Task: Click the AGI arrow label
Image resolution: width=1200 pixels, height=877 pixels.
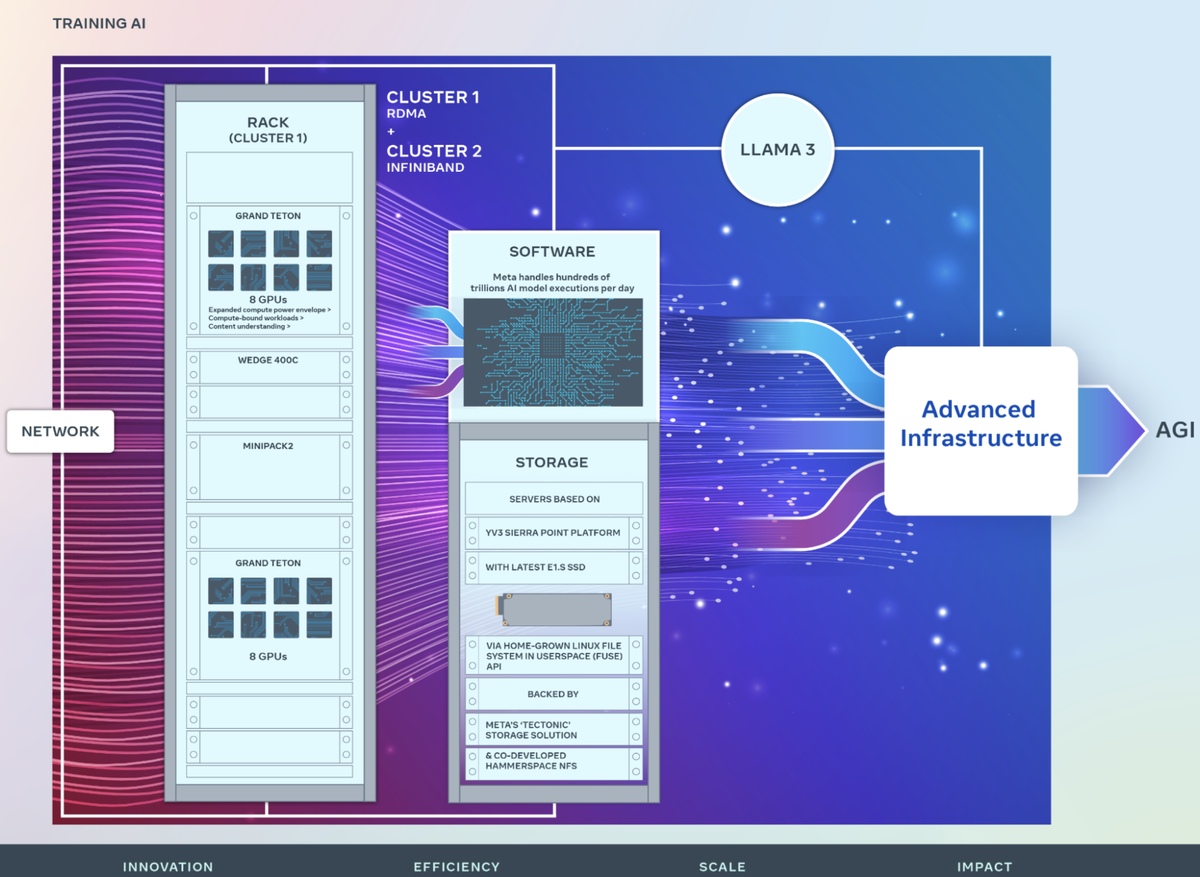Action: (1176, 430)
